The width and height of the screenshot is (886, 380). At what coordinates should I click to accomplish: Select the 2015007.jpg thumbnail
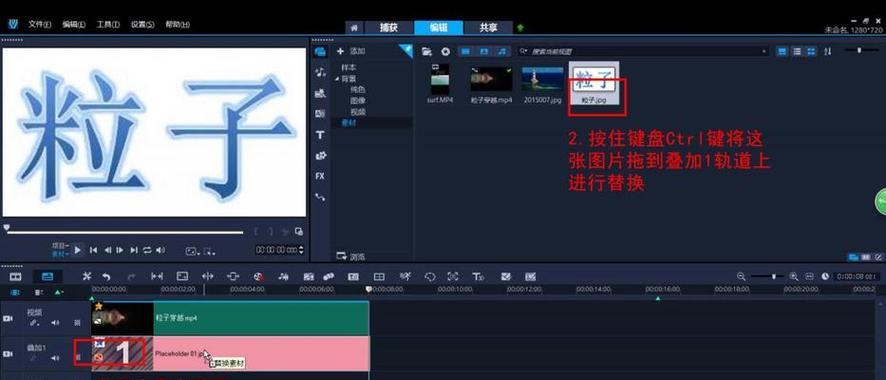(x=542, y=79)
